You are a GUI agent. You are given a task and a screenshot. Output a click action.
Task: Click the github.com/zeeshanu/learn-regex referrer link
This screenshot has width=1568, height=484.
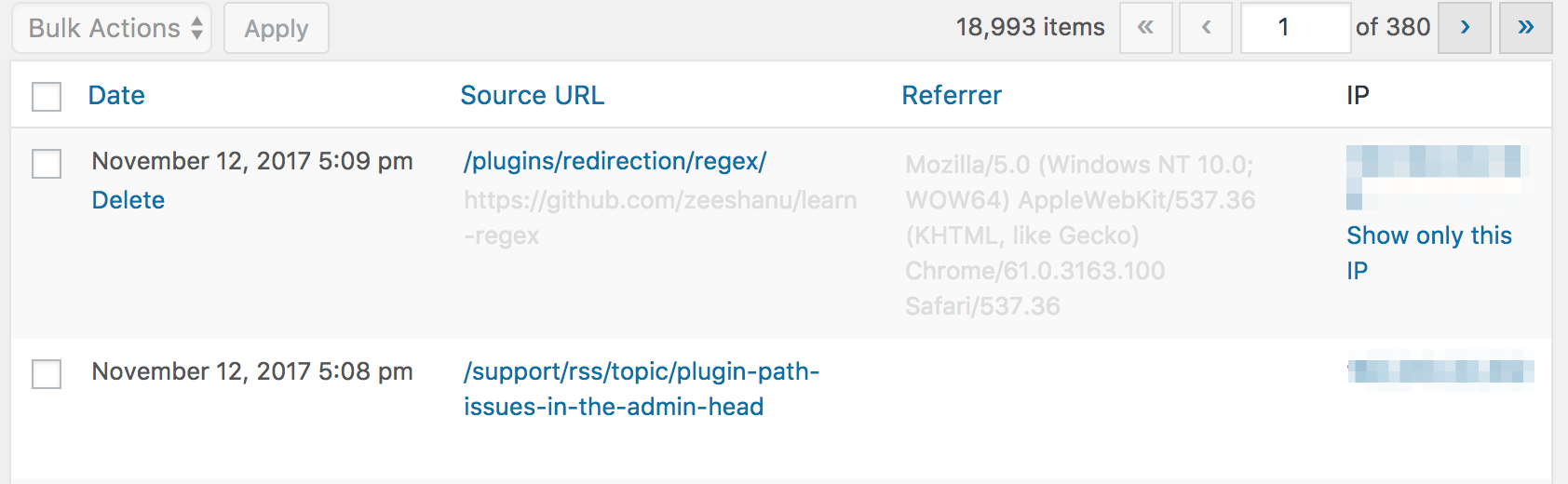pyautogui.click(x=659, y=201)
